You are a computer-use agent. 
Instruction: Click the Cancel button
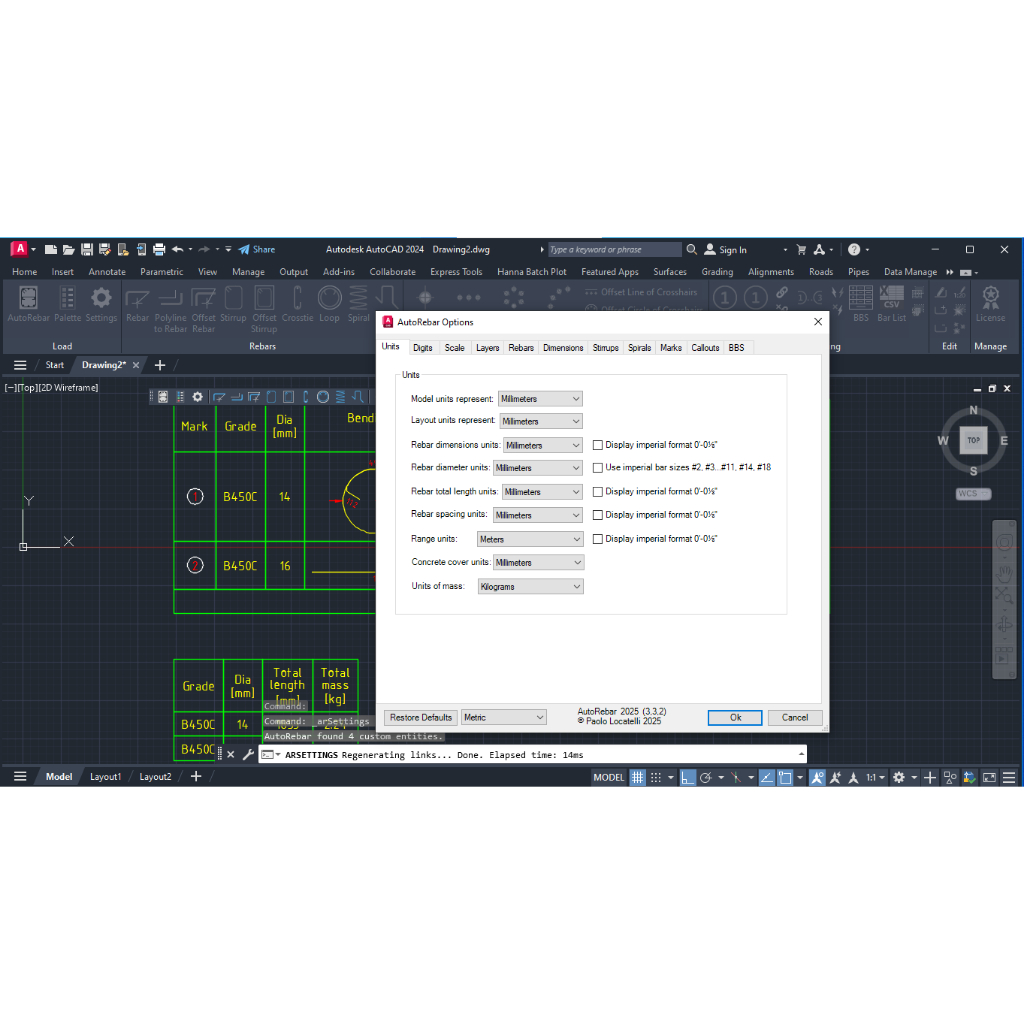(795, 718)
